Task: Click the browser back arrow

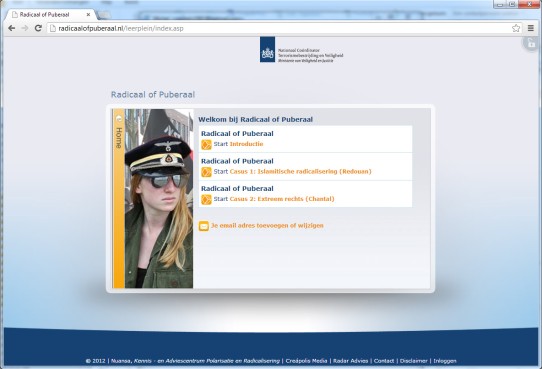Action: tap(11, 28)
